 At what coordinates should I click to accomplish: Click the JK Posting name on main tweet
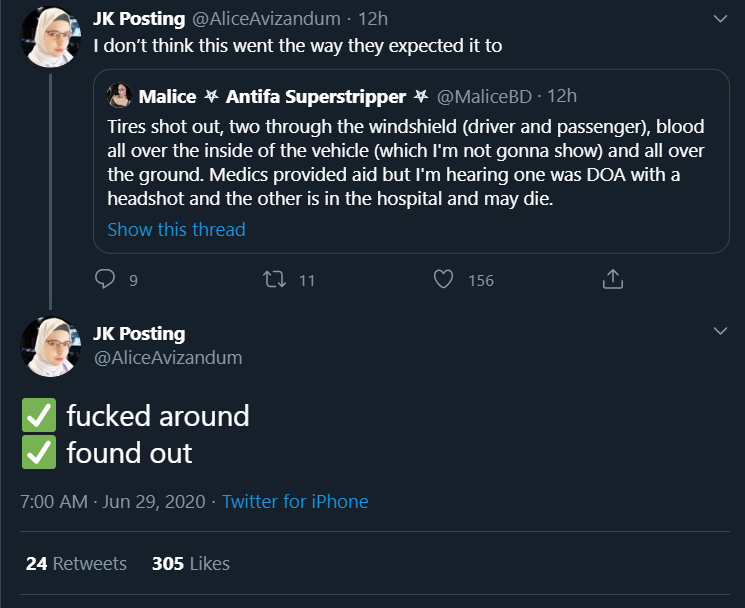coord(139,333)
